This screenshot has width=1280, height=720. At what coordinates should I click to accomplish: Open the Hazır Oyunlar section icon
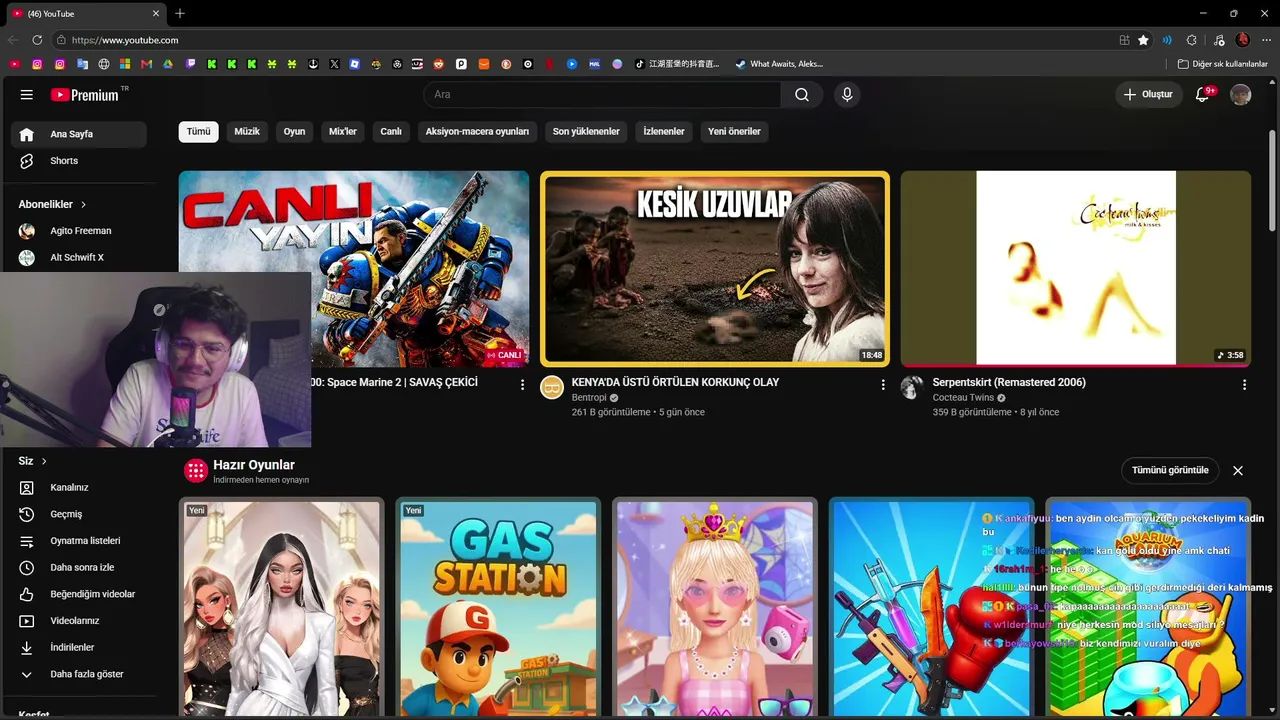click(196, 470)
